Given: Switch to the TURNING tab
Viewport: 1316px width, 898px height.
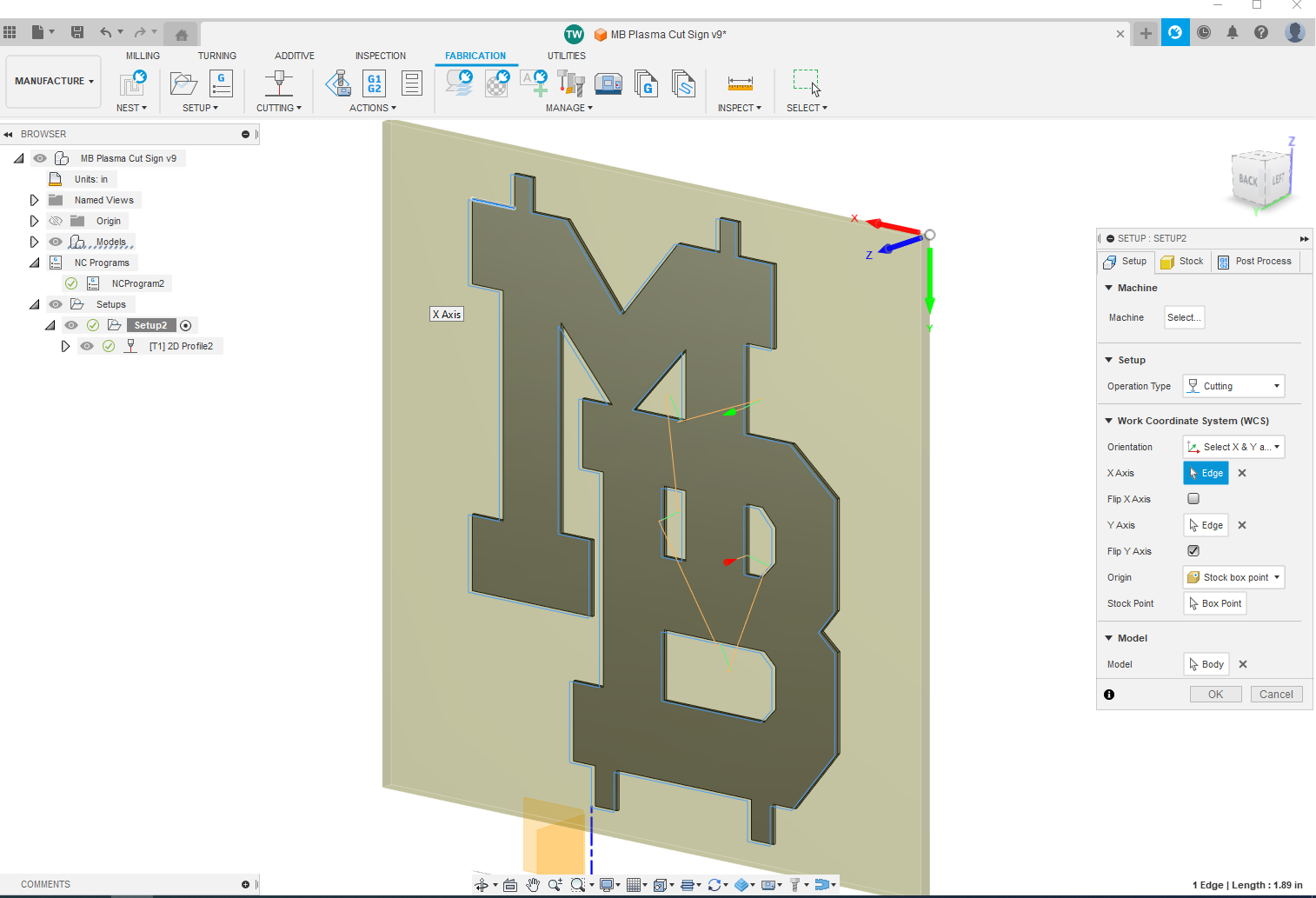Looking at the screenshot, I should point(217,56).
